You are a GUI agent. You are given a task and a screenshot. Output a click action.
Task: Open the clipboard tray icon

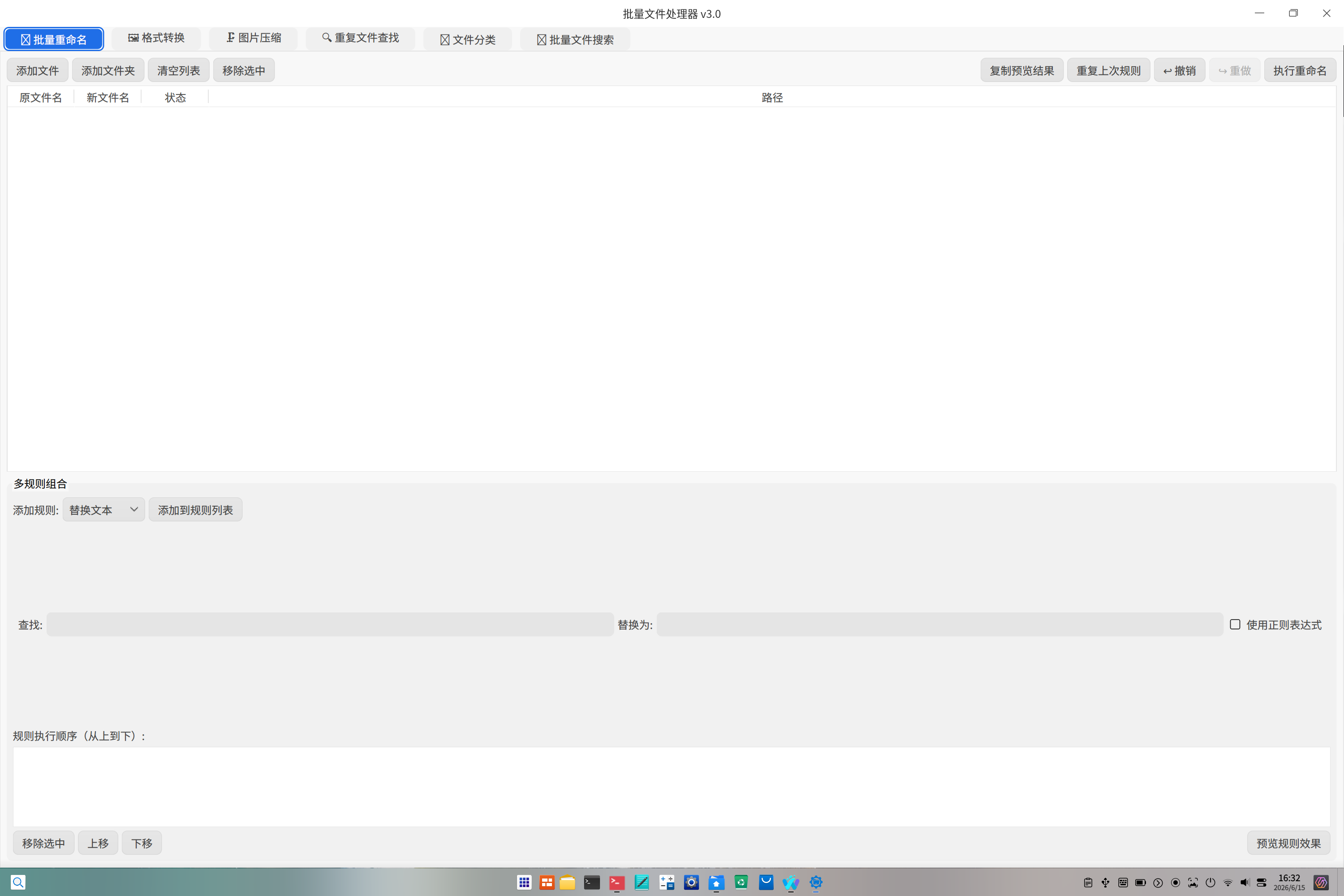pos(1088,883)
